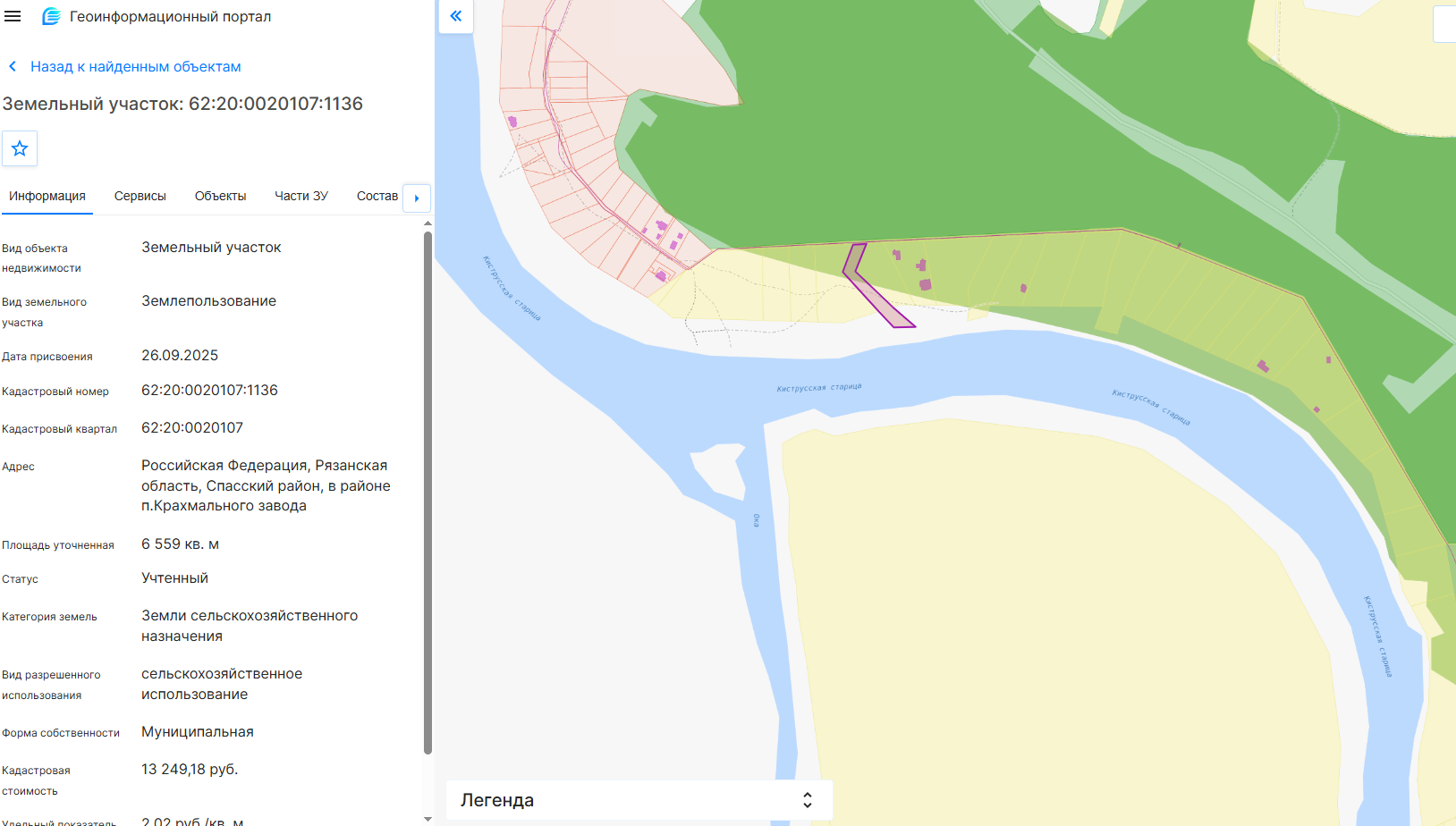Open the Объекты tab
Image resolution: width=1456 pixels, height=826 pixels.
[x=220, y=196]
